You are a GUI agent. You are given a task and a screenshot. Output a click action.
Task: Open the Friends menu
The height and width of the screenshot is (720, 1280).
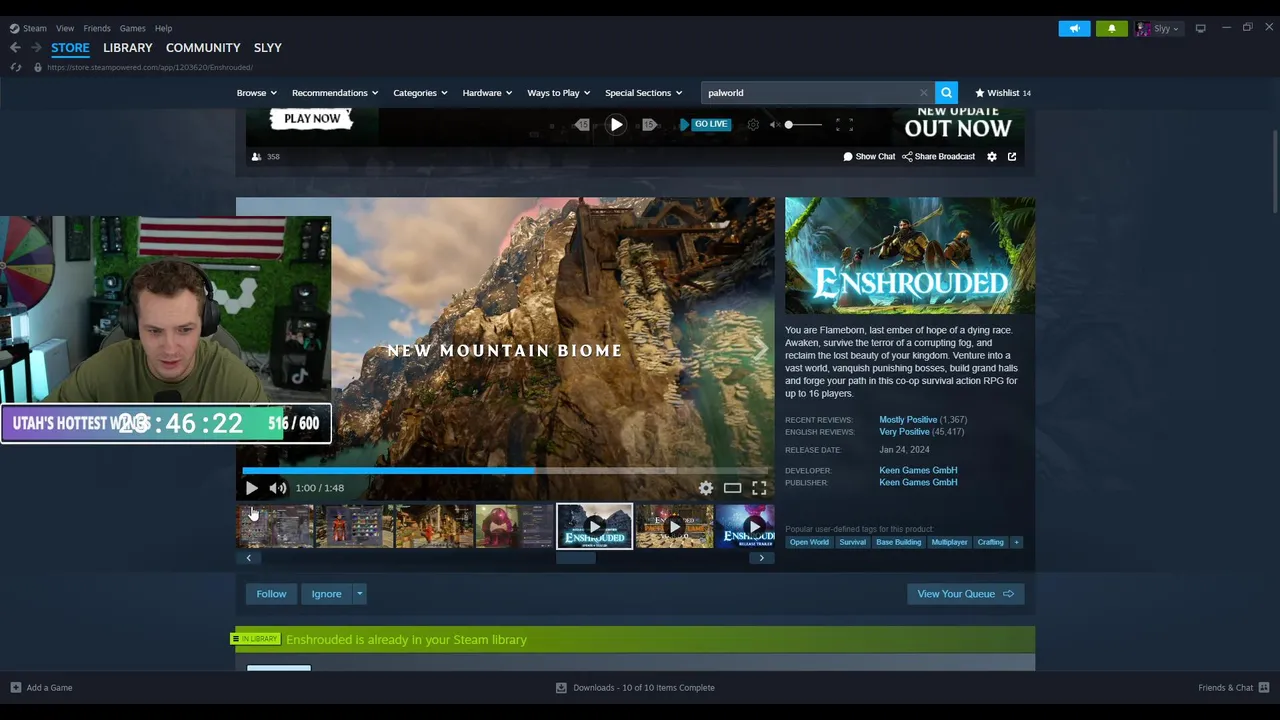pyautogui.click(x=97, y=28)
